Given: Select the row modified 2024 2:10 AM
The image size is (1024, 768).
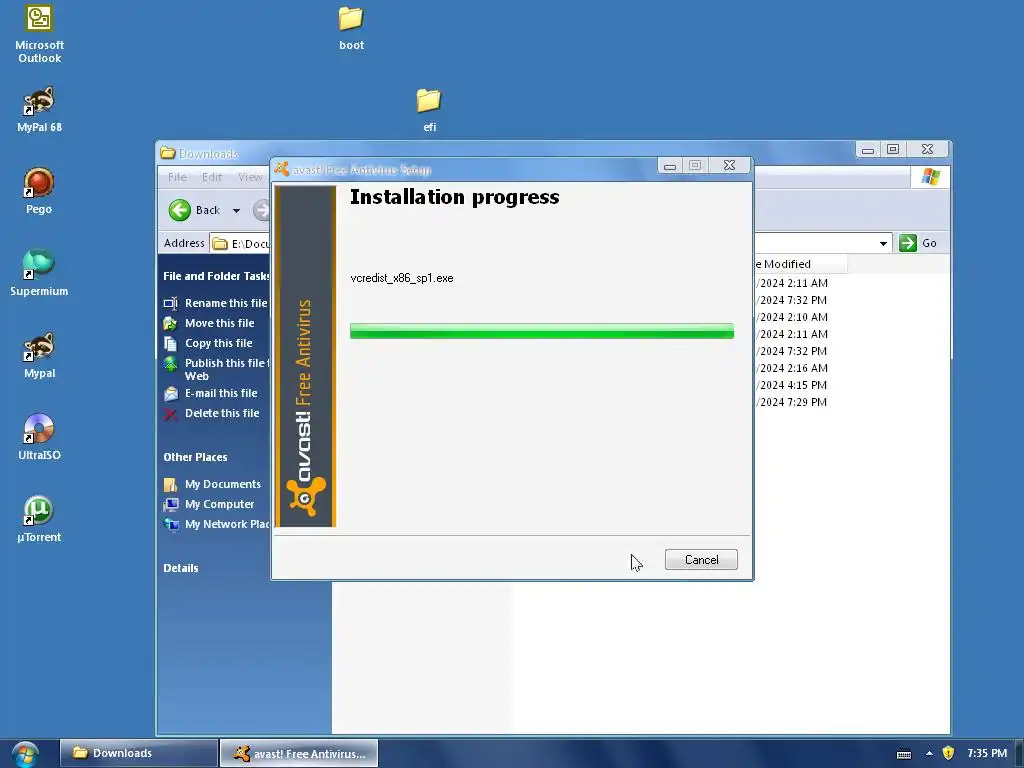Looking at the screenshot, I should (x=793, y=317).
